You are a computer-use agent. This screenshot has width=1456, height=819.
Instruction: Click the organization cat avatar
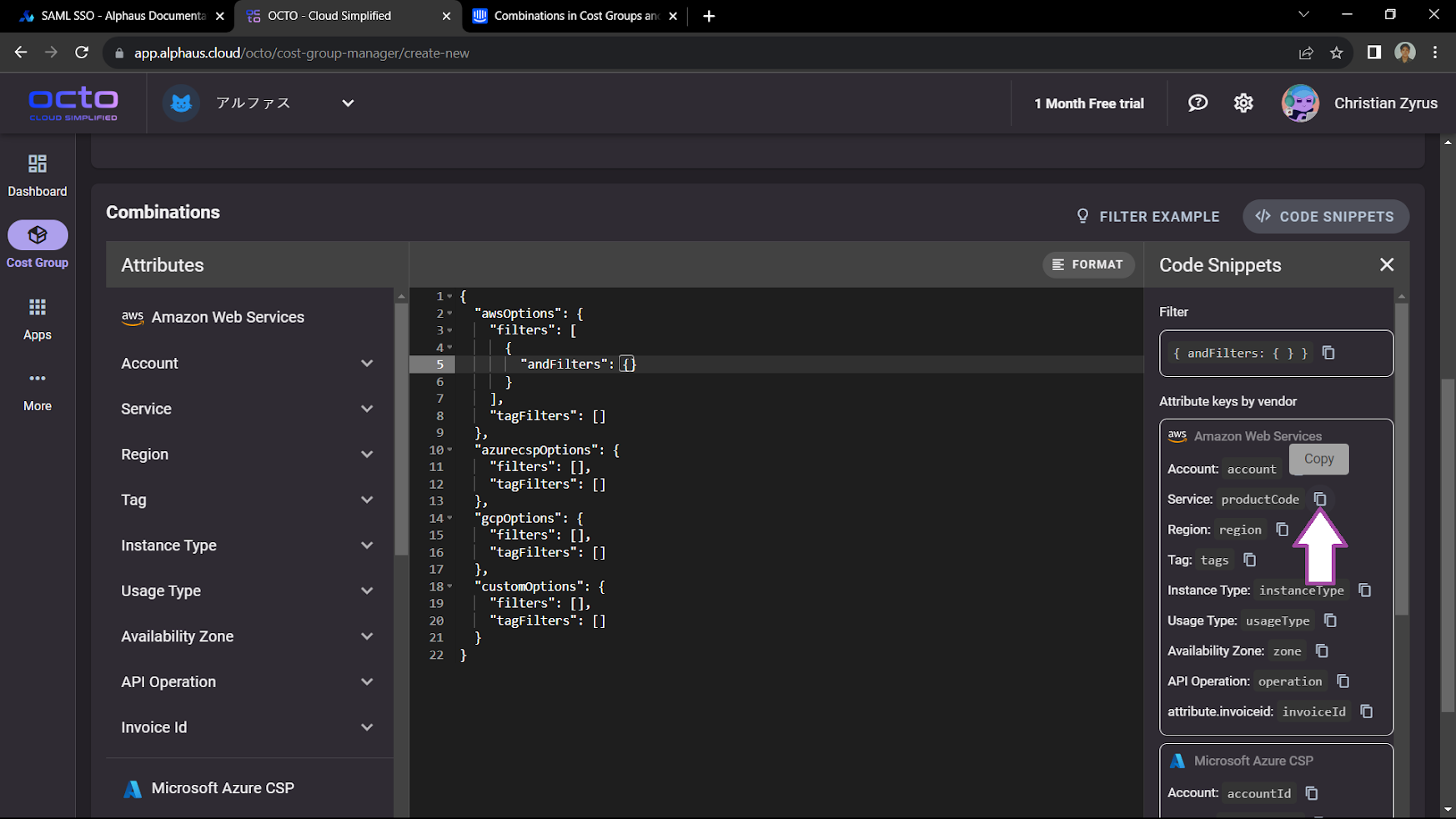[181, 103]
